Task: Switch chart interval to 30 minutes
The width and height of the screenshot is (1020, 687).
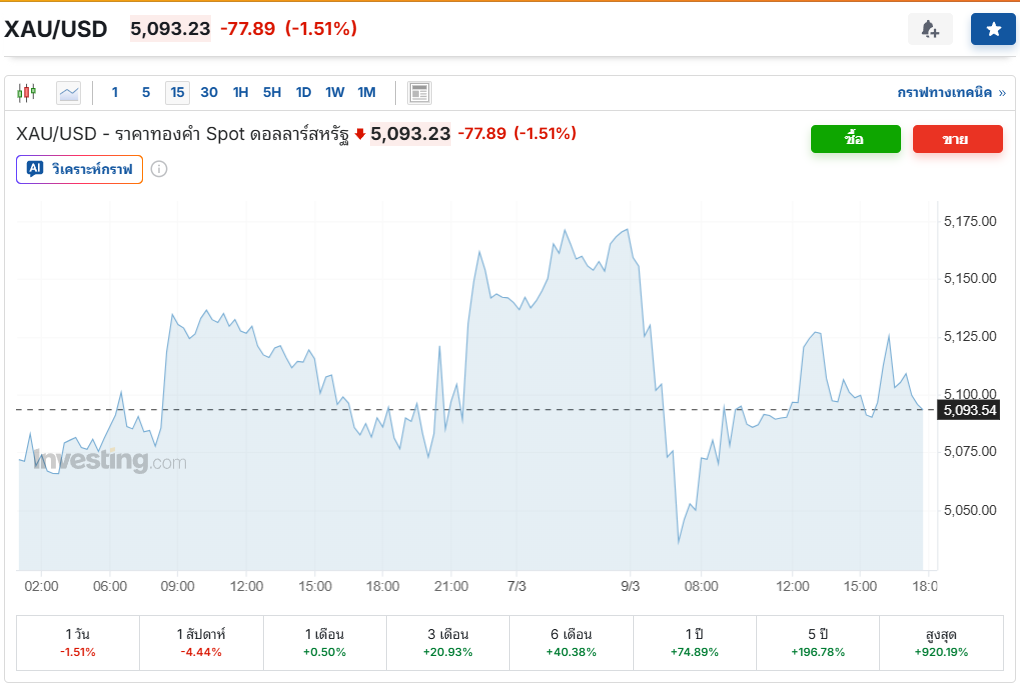Action: coord(209,92)
